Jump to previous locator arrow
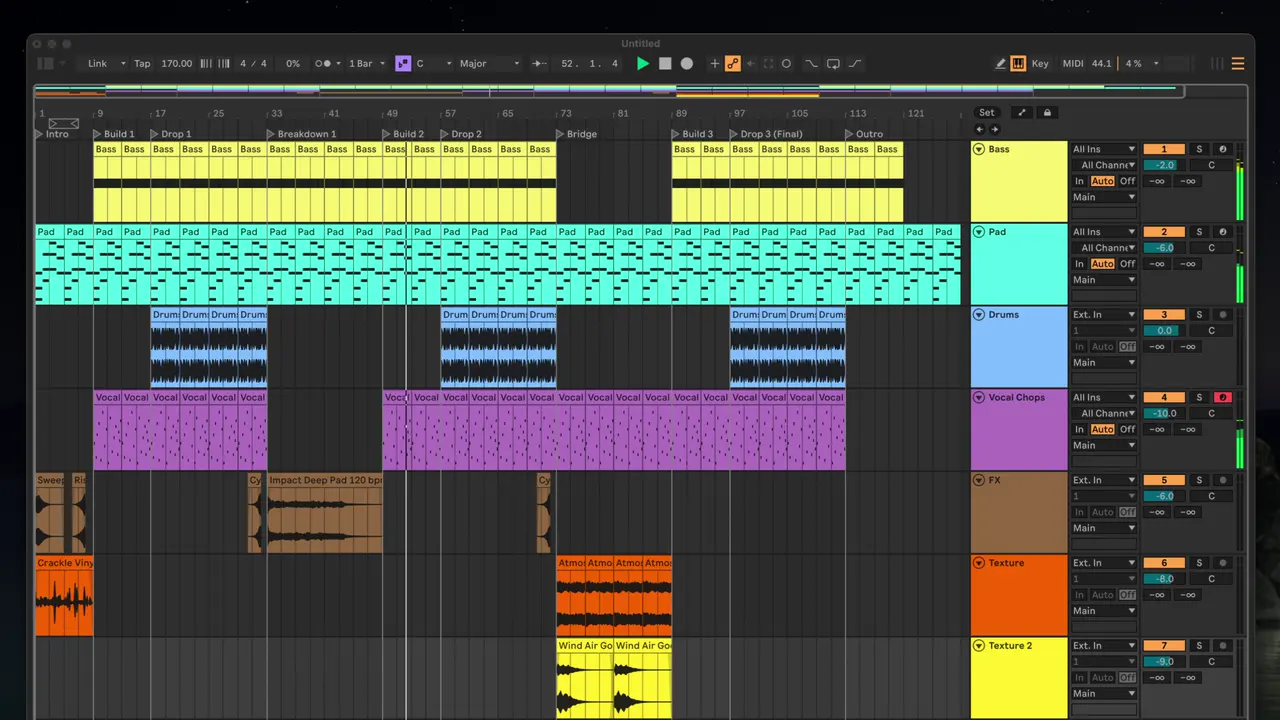1280x720 pixels. click(980, 129)
